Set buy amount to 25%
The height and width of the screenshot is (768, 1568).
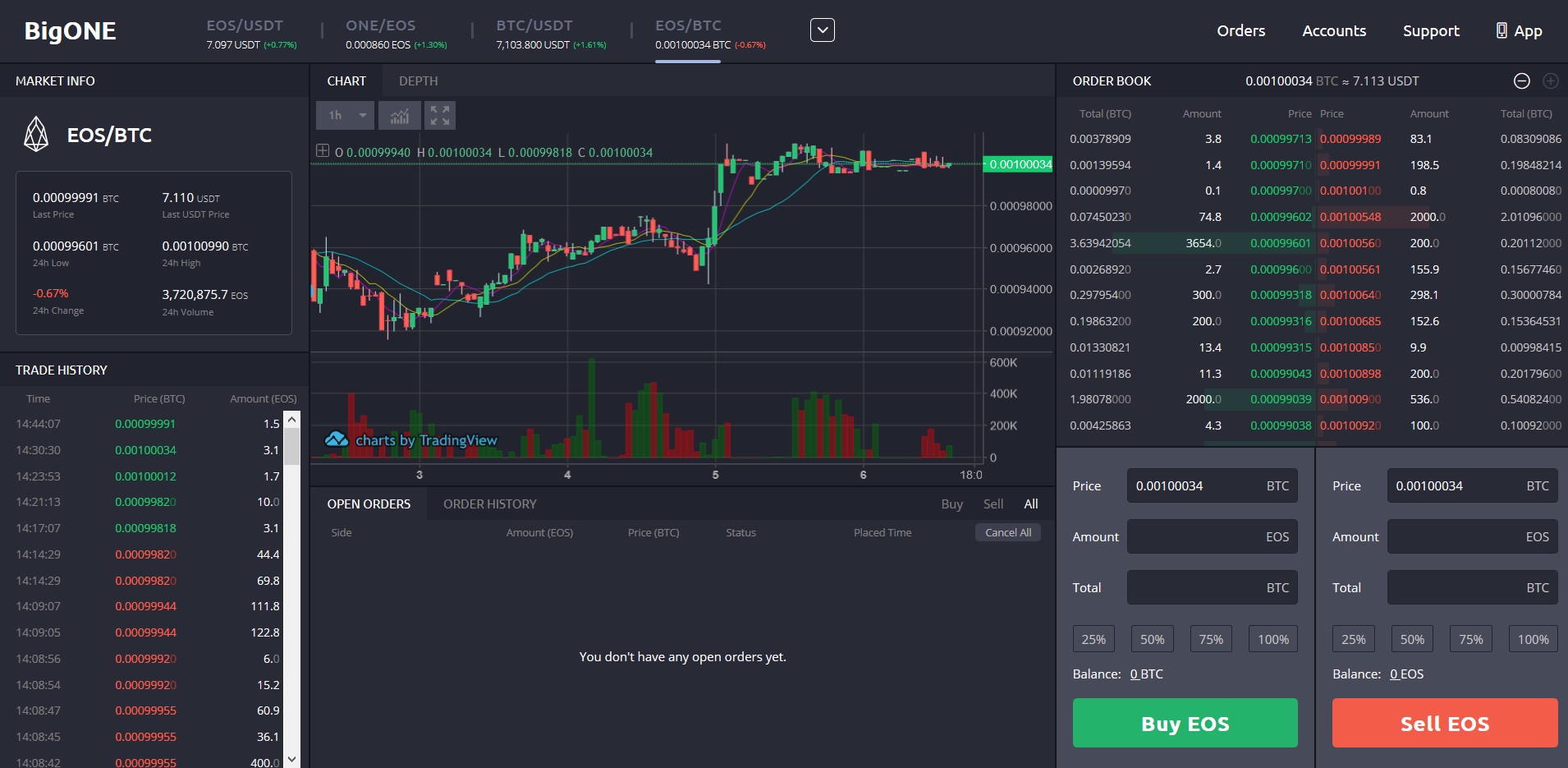tap(1093, 639)
